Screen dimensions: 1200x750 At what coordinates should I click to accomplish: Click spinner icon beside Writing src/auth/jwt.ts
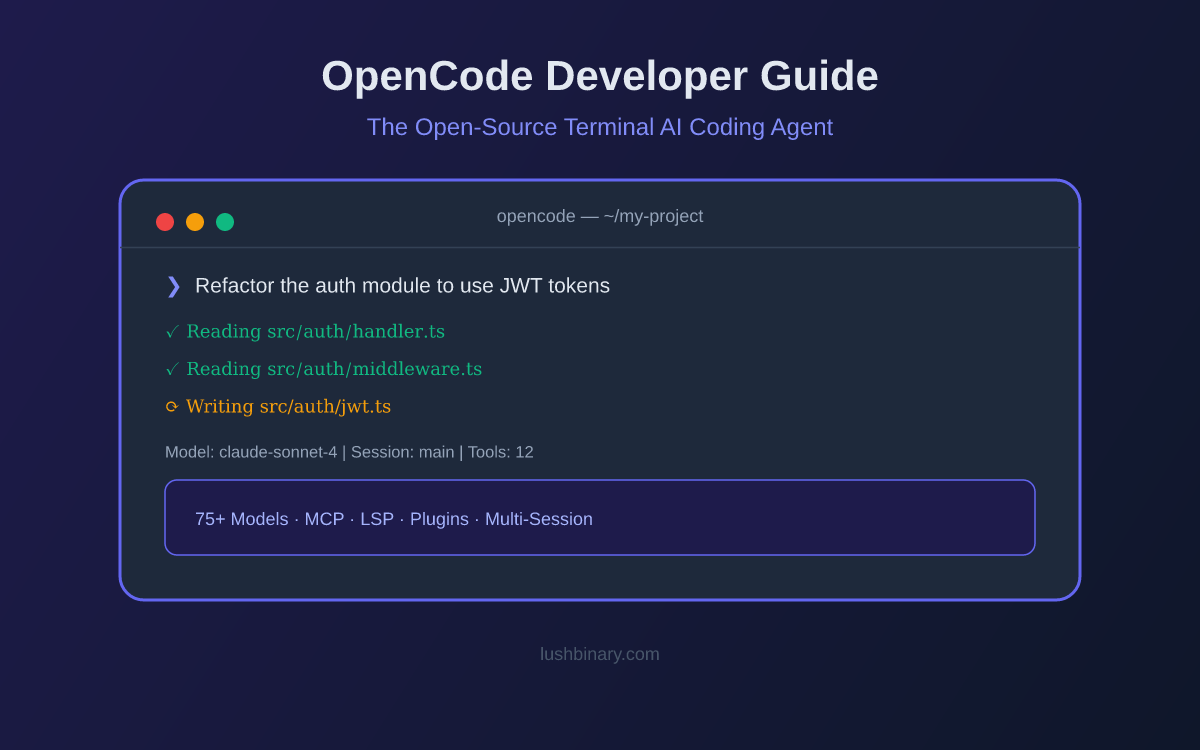(172, 407)
